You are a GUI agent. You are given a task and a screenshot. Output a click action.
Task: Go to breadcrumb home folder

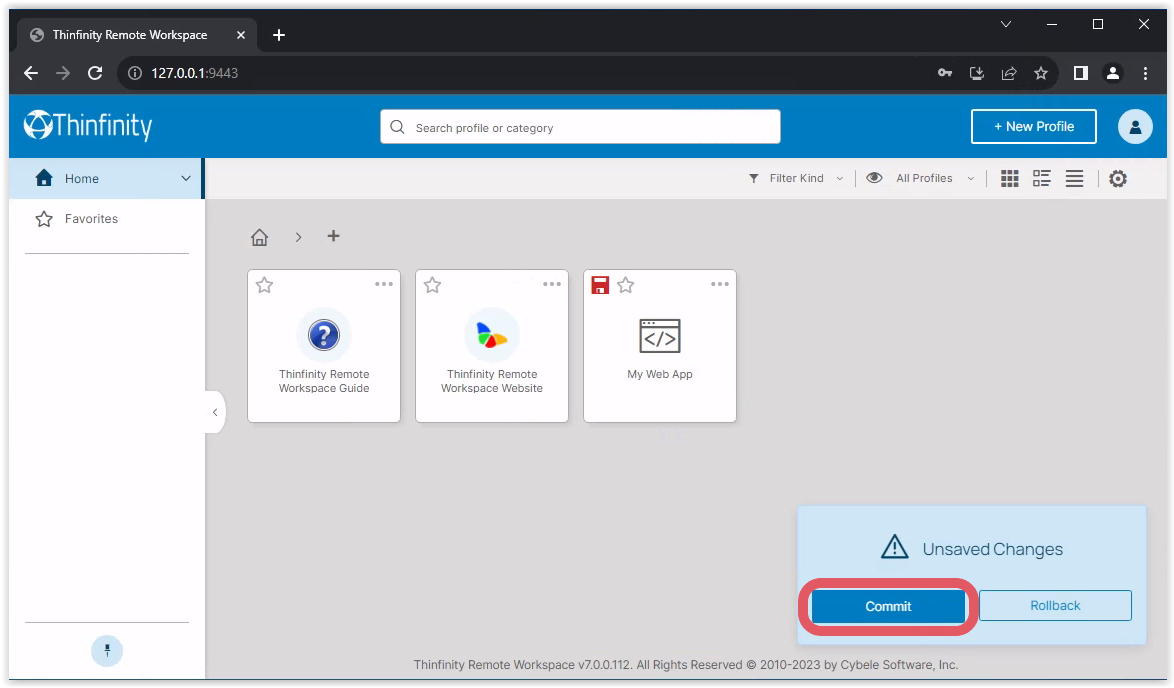coord(259,237)
